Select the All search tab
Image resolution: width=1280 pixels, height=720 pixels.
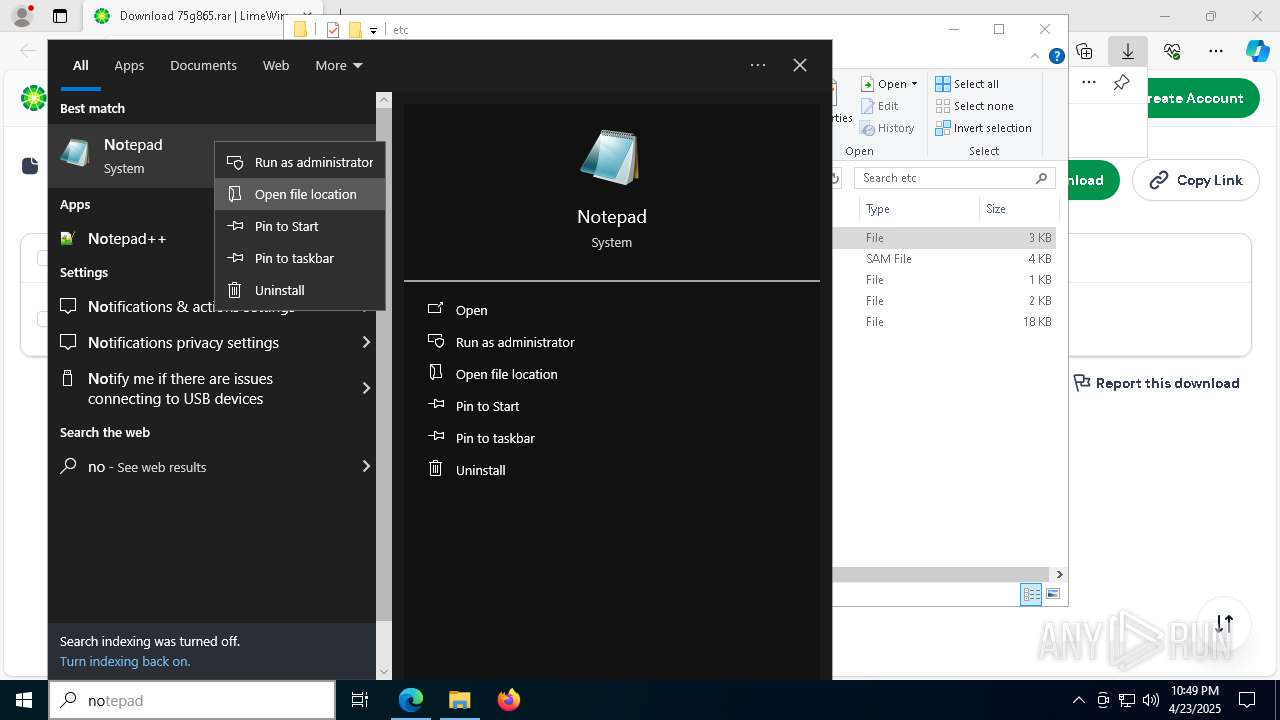point(80,65)
